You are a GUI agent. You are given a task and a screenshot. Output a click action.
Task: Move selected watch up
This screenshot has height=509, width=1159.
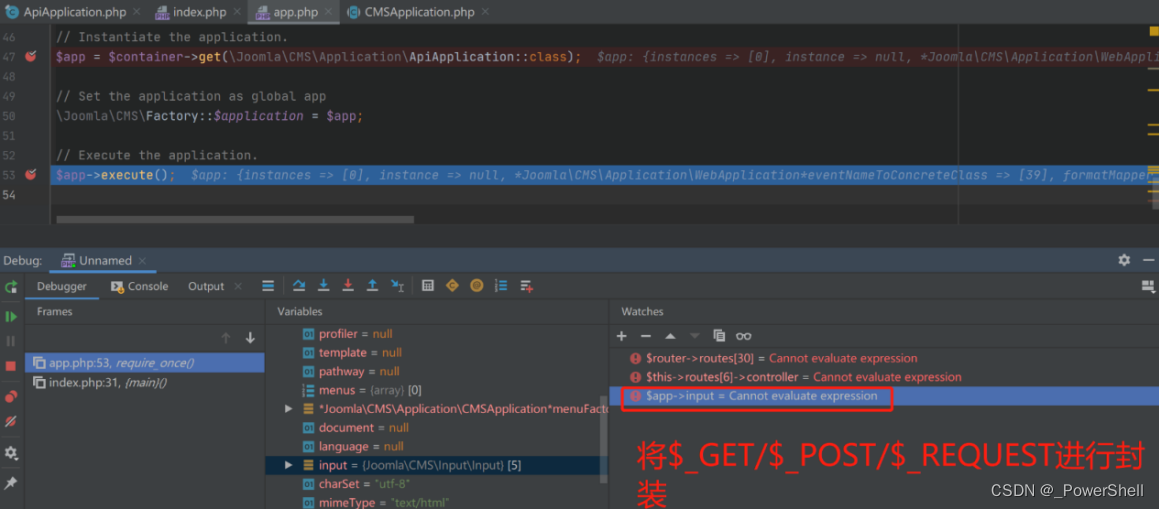click(670, 336)
